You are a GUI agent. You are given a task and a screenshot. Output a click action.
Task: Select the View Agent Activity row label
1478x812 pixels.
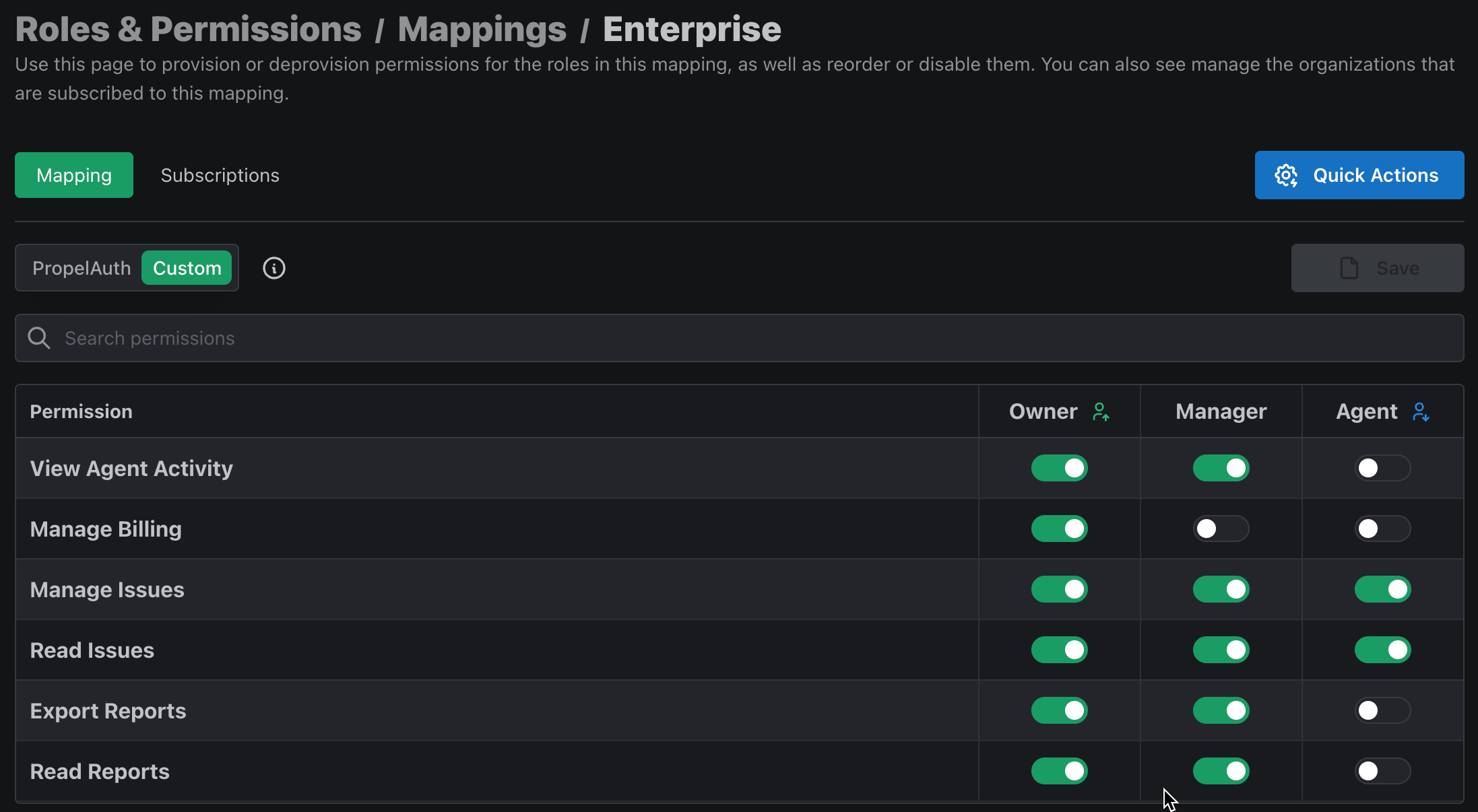131,468
